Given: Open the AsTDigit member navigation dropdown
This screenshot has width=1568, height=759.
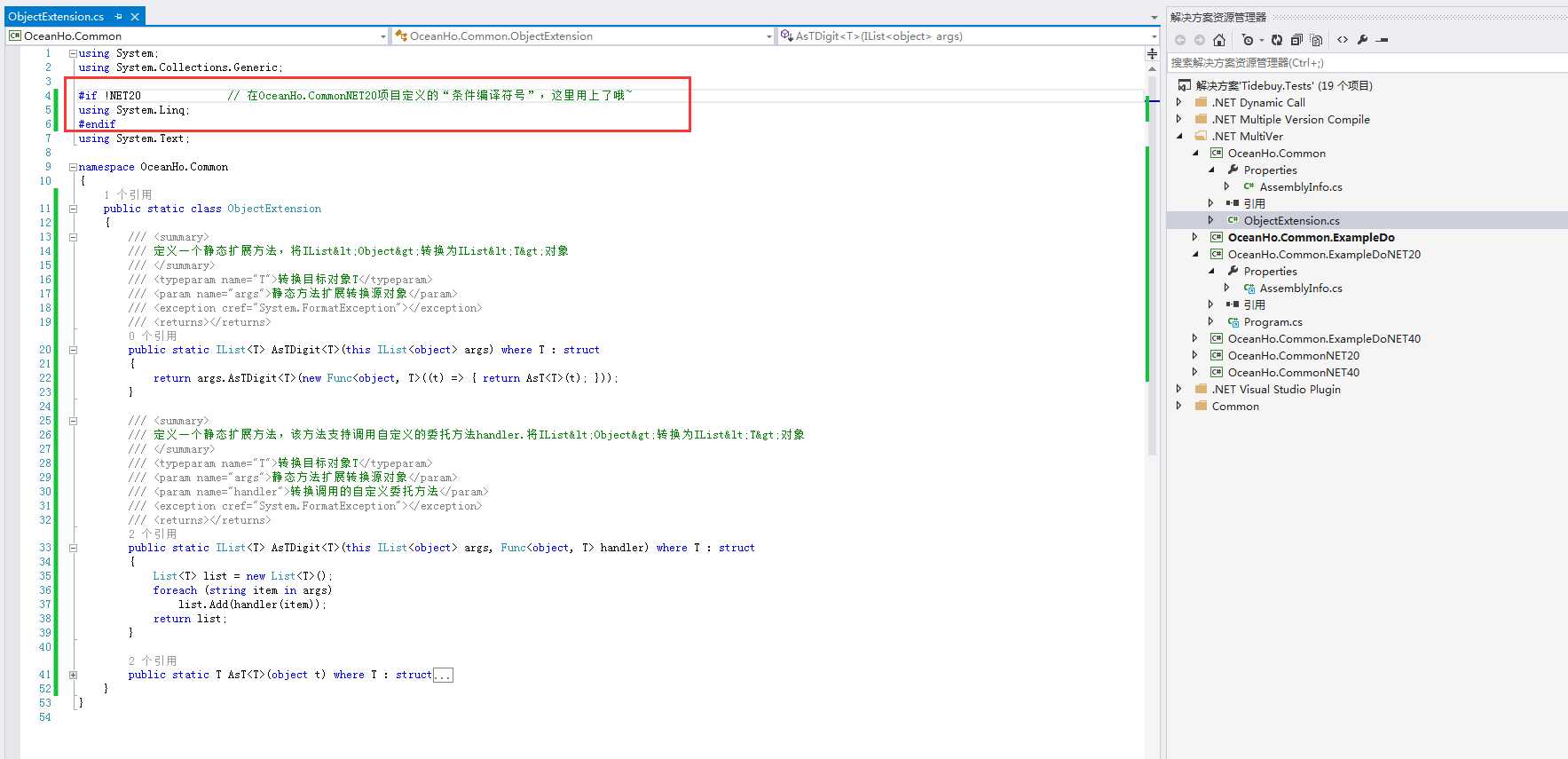Looking at the screenshot, I should [x=1154, y=36].
